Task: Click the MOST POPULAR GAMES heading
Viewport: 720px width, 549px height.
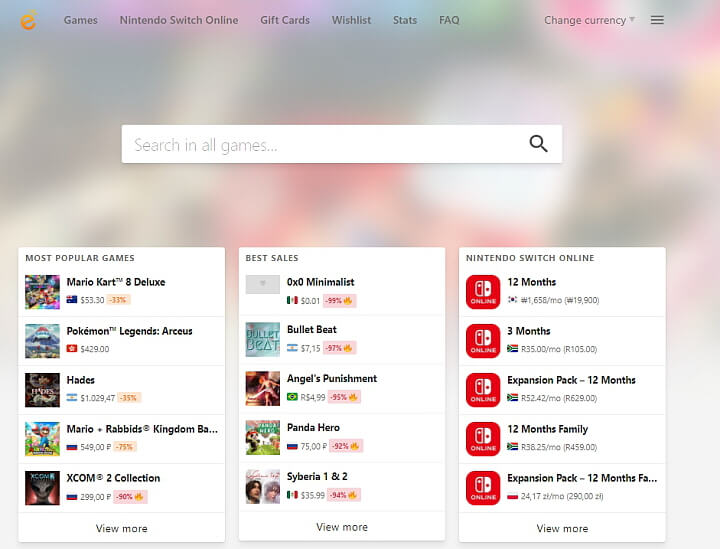Action: 80,258
